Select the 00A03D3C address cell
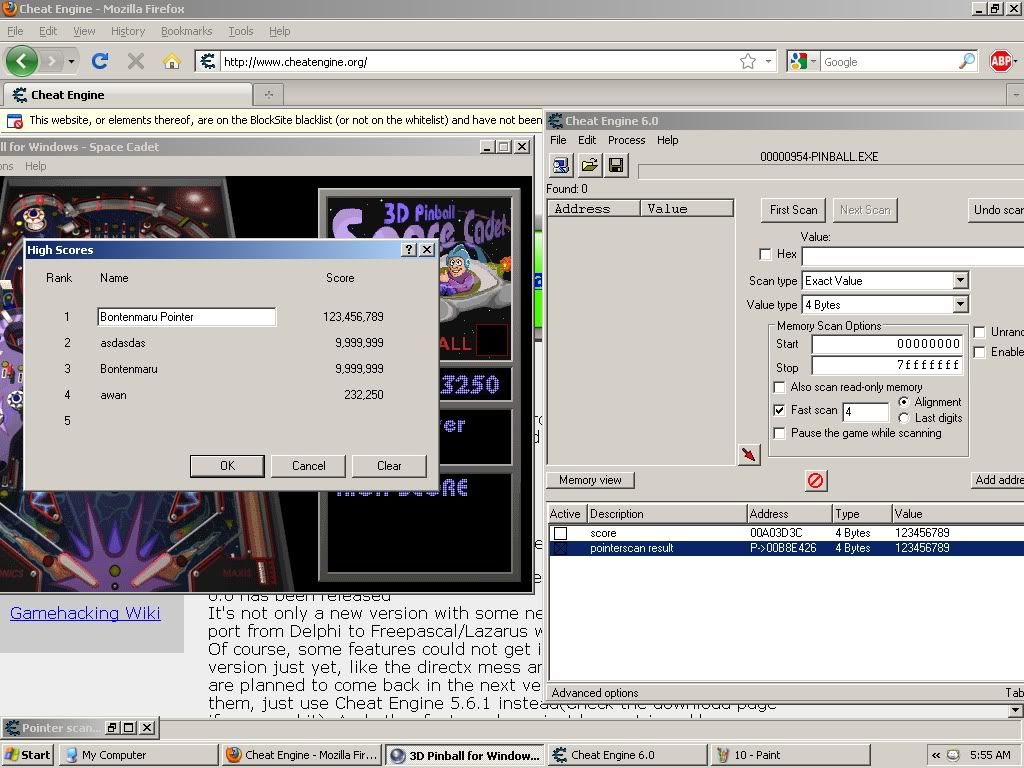This screenshot has height=768, width=1024. 776,533
